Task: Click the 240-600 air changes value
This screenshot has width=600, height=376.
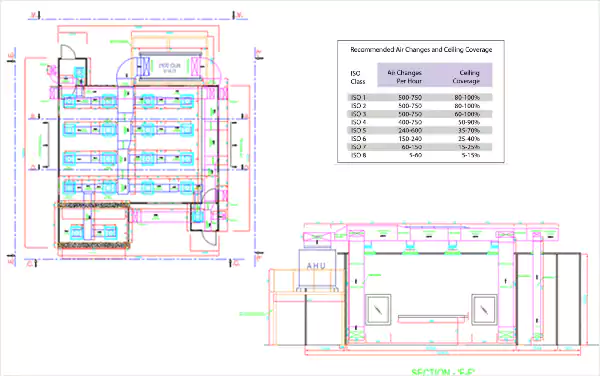Action: (x=410, y=130)
